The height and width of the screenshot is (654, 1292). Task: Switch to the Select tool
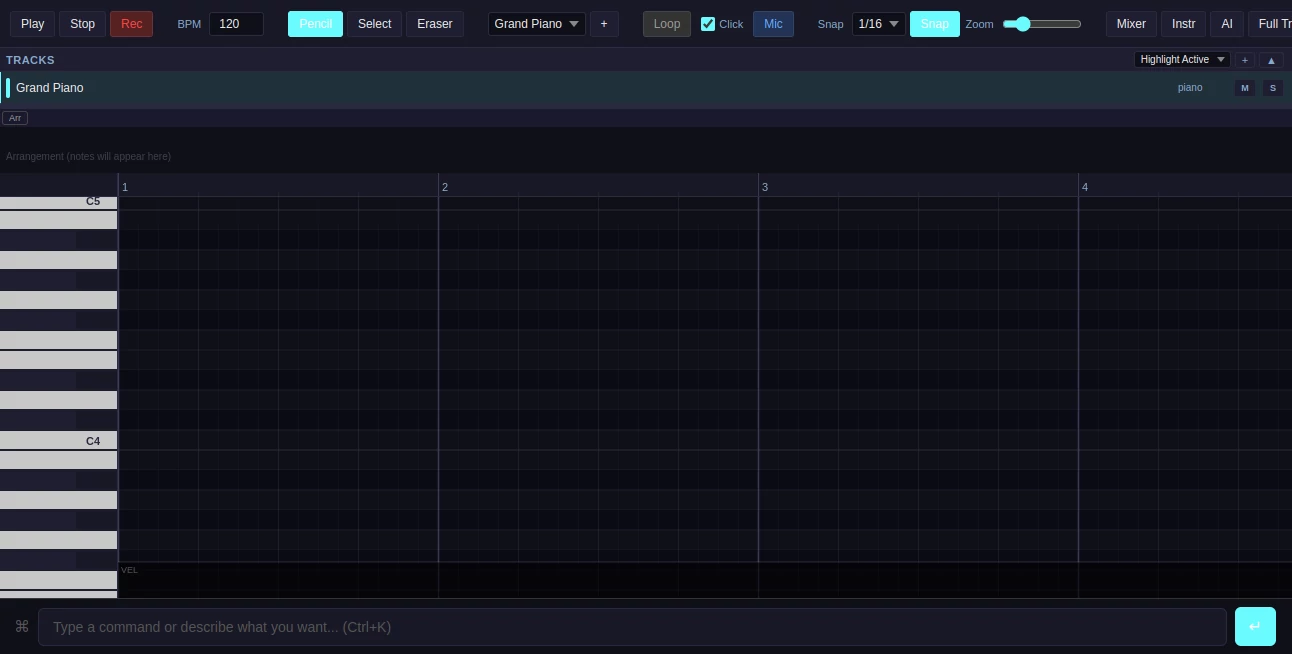pyautogui.click(x=374, y=24)
